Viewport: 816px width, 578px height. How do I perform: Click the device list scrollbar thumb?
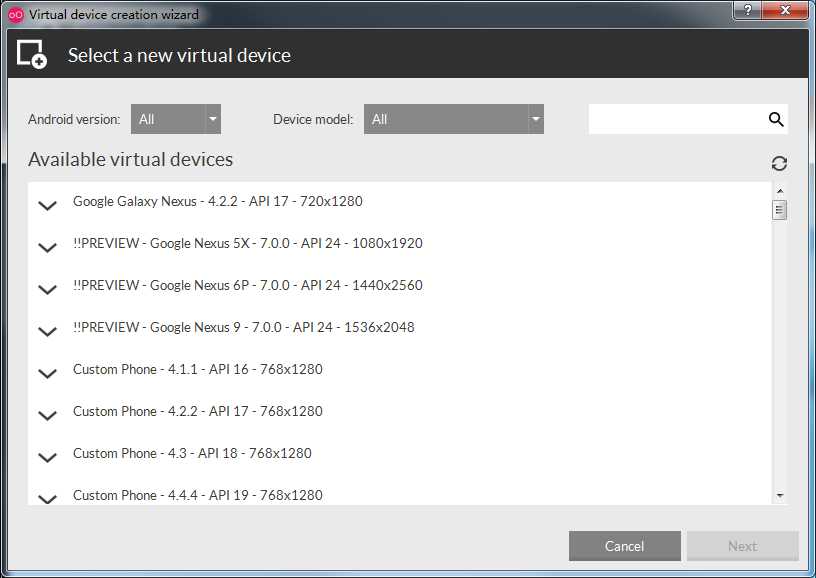[780, 210]
